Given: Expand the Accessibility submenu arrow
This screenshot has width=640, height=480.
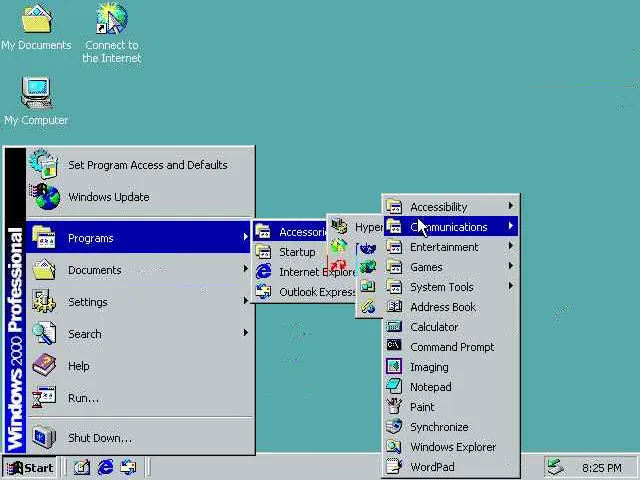Looking at the screenshot, I should coord(511,206).
